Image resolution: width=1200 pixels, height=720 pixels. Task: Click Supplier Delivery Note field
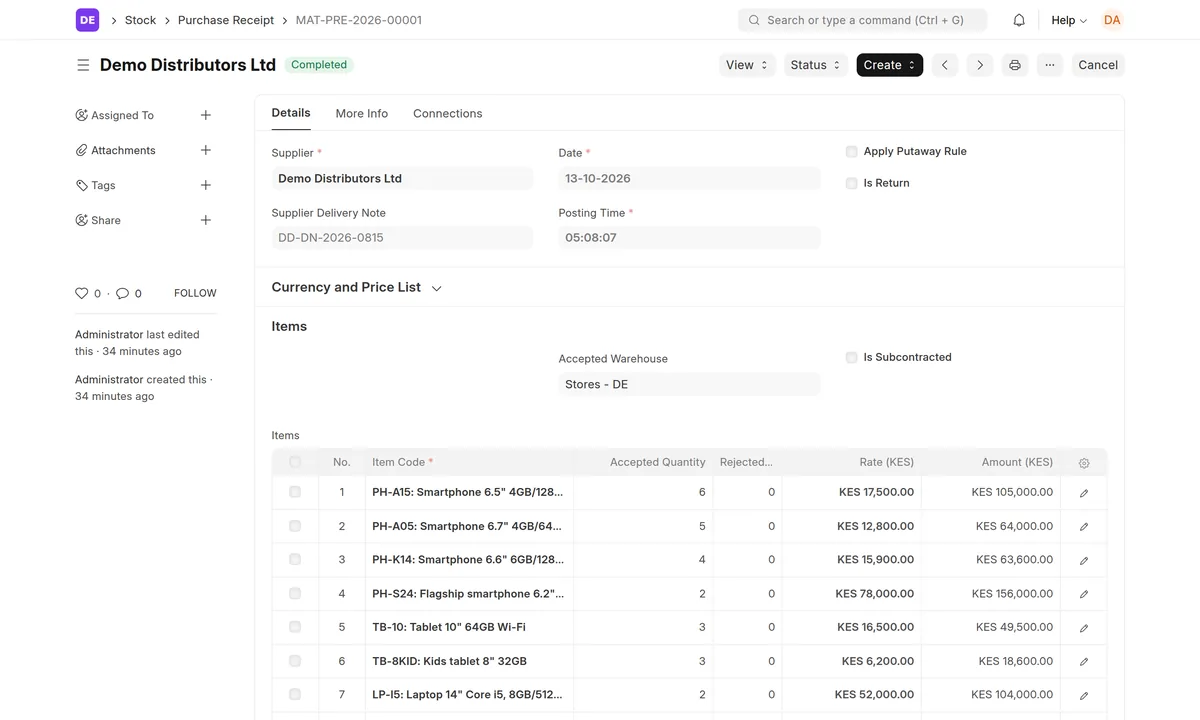point(402,238)
